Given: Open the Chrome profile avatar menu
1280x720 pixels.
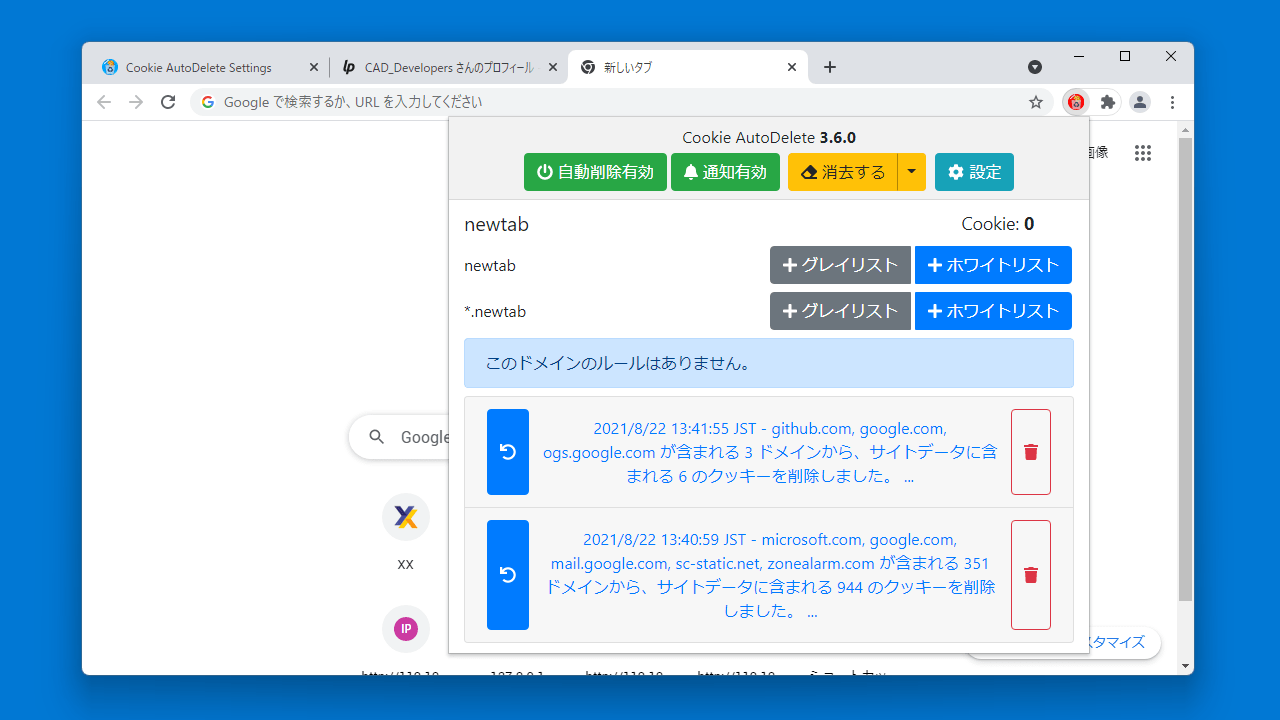Looking at the screenshot, I should pyautogui.click(x=1140, y=102).
